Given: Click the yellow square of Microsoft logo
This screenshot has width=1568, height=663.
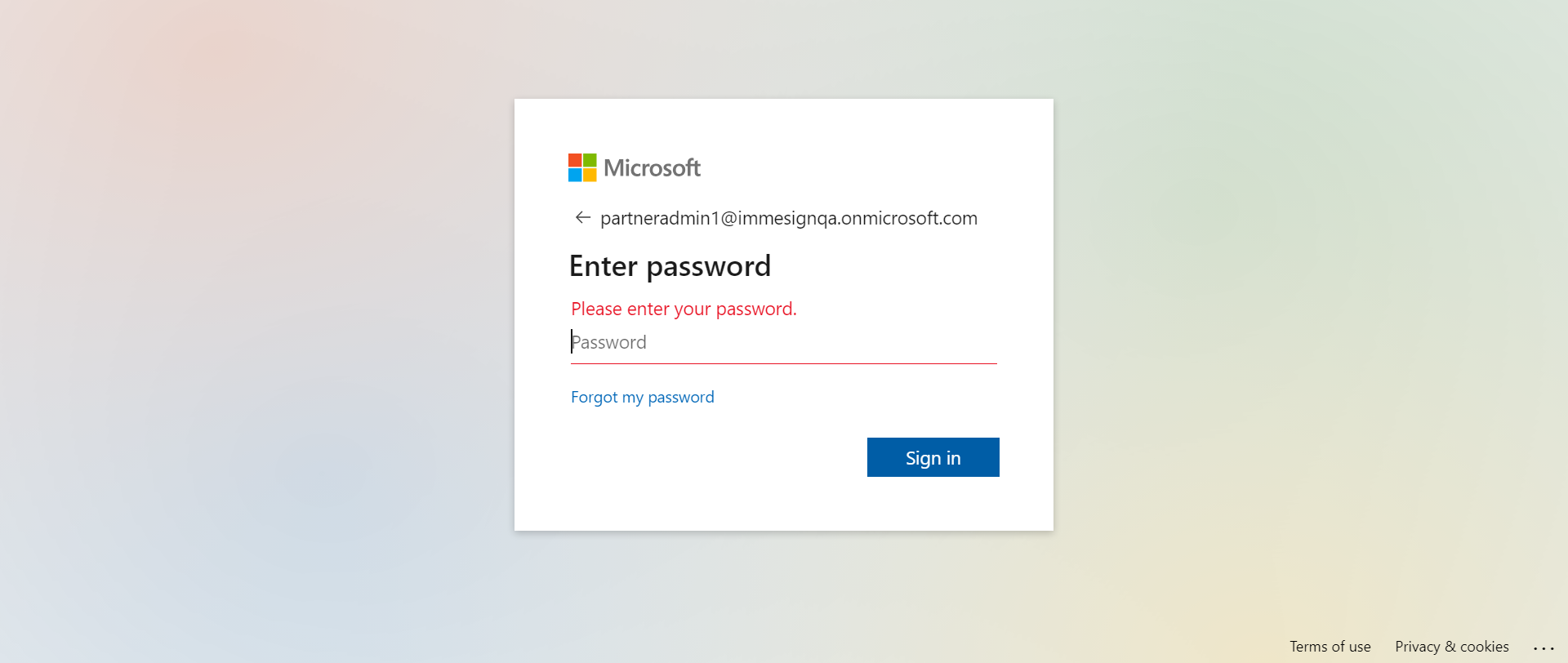Looking at the screenshot, I should [590, 175].
